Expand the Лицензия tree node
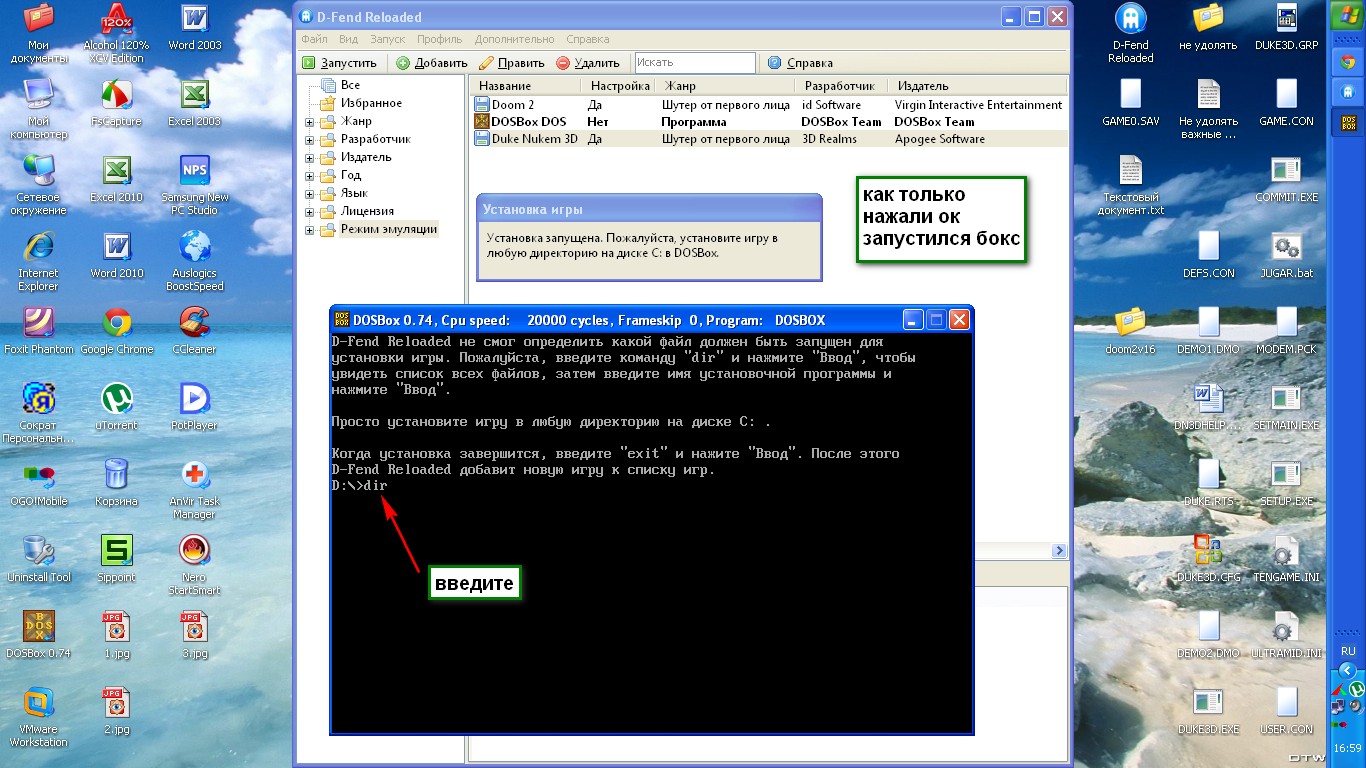 point(309,212)
